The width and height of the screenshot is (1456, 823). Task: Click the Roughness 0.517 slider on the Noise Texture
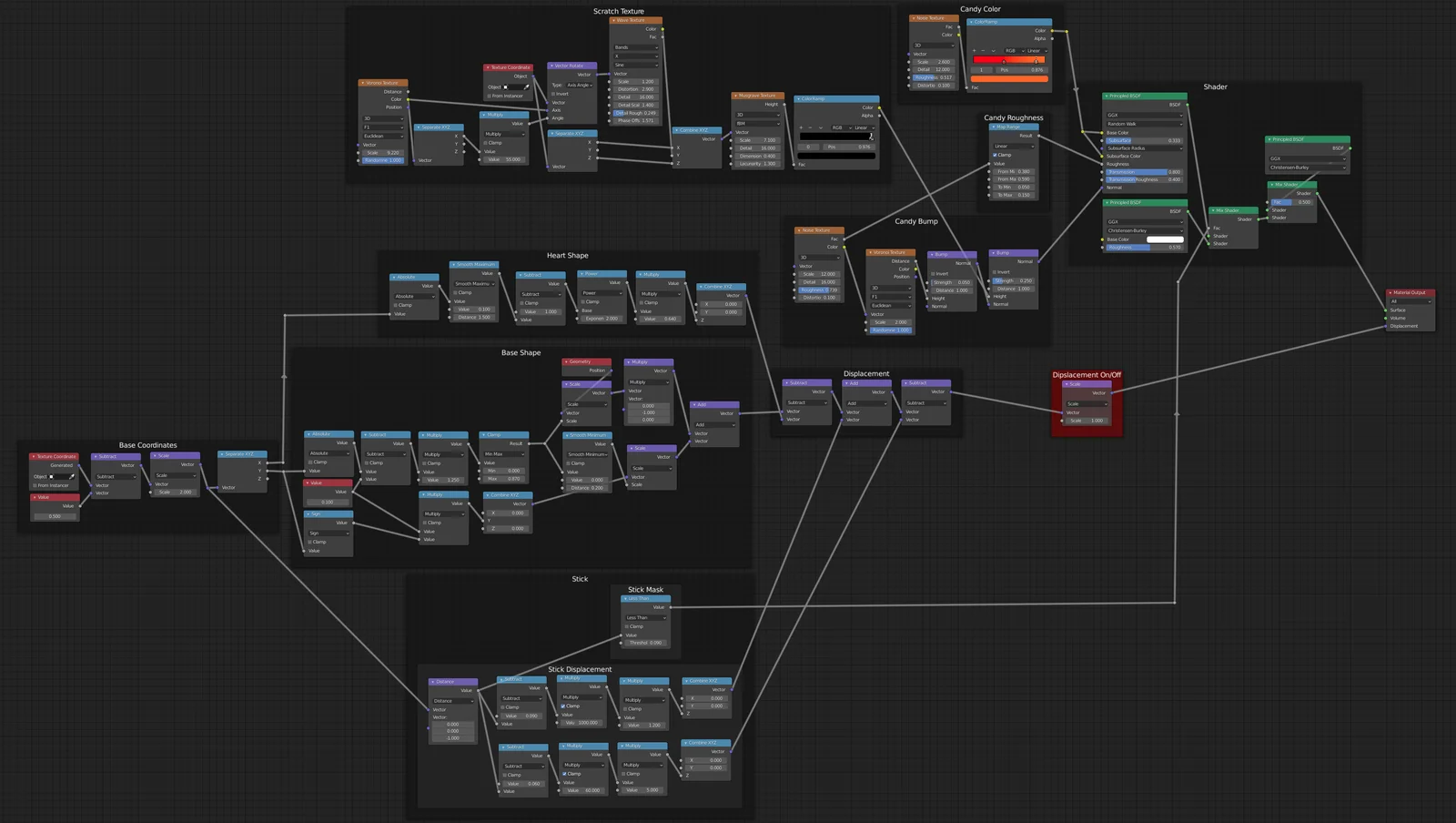click(933, 77)
